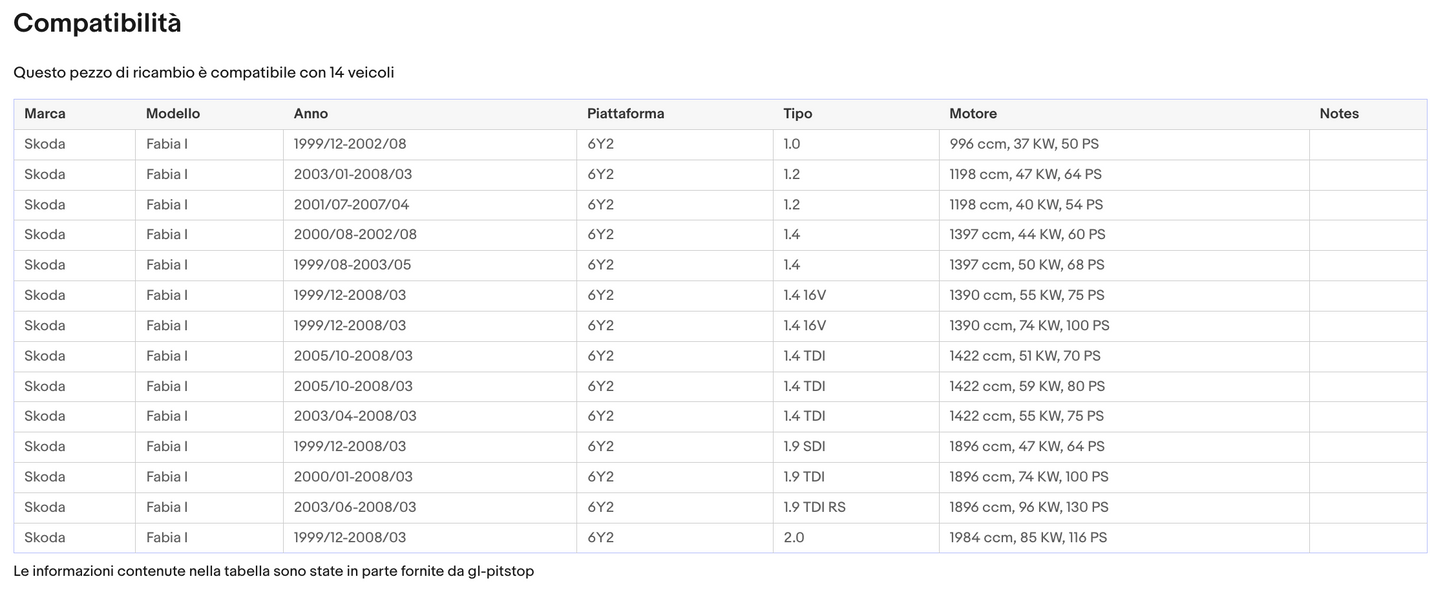Image resolution: width=1445 pixels, height=592 pixels.
Task: Click the 1390 ccm, 74 KW engine cell
Action: (1029, 326)
